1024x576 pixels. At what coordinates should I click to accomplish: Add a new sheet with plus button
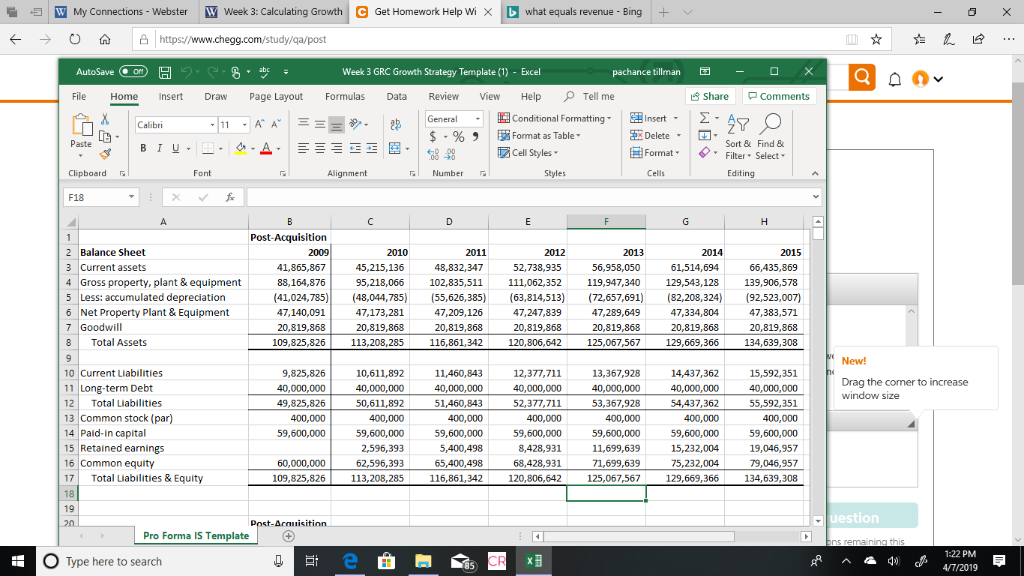(x=290, y=536)
